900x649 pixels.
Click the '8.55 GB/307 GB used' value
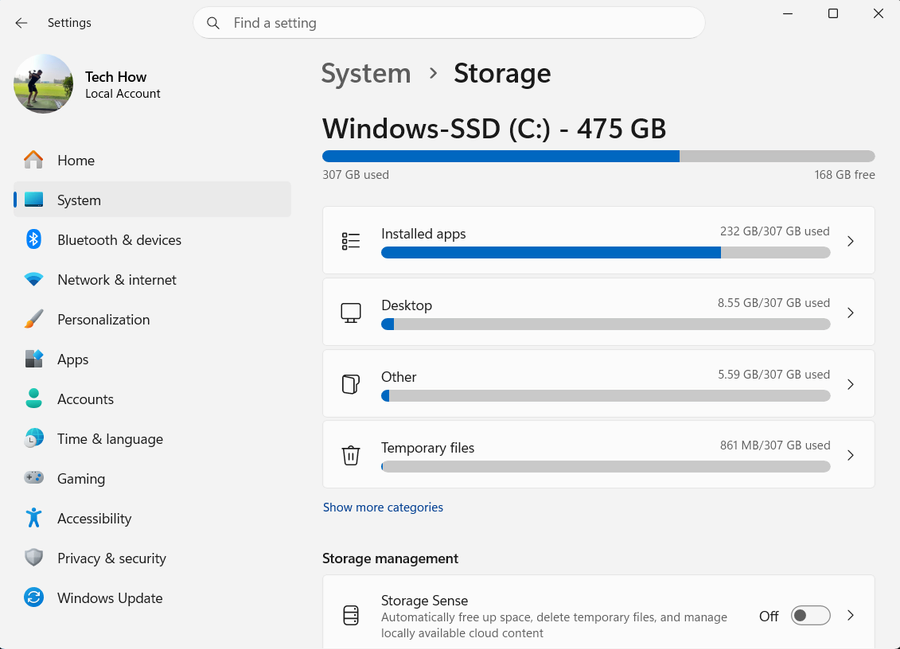tap(774, 302)
